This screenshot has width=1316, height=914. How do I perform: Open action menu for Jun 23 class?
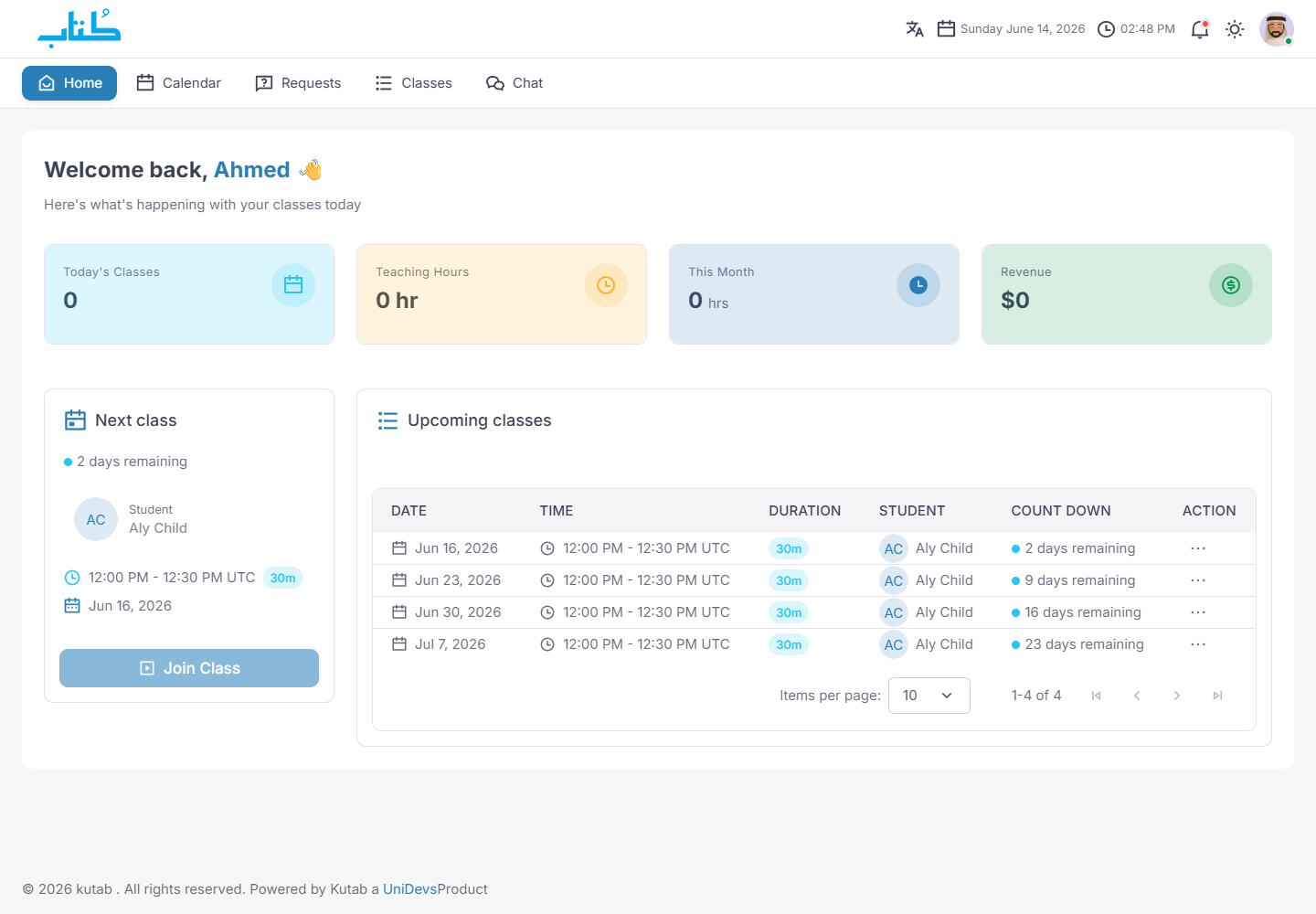1198,580
